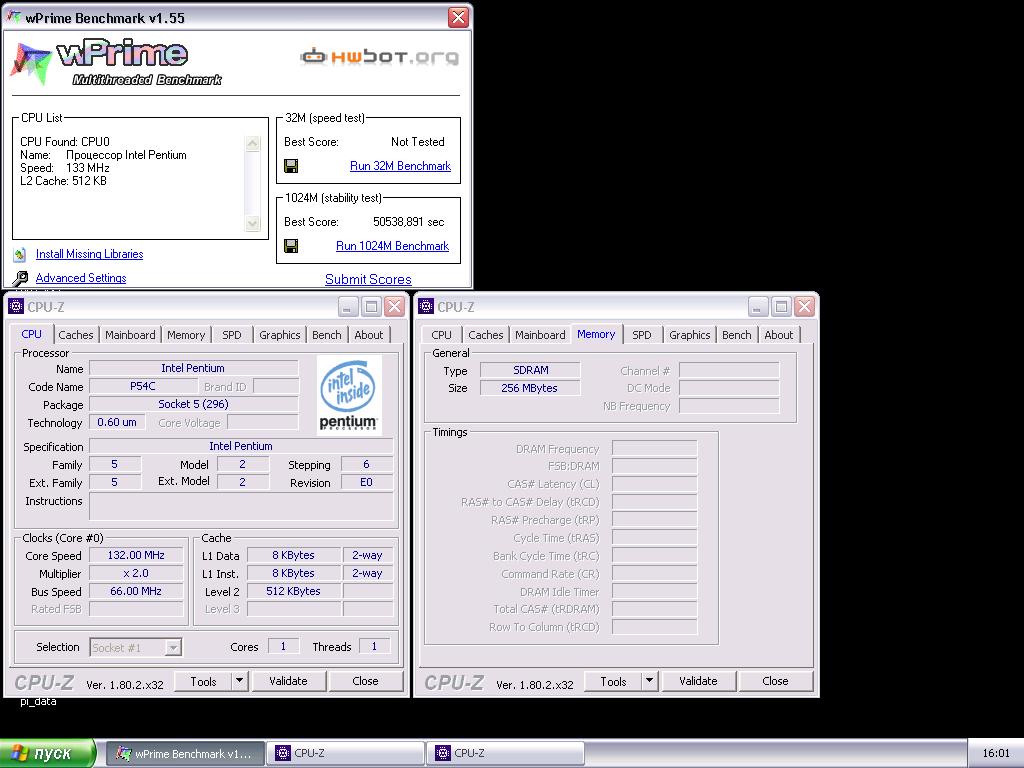
Task: Click wPrime title bar icon
Action: click(13, 18)
